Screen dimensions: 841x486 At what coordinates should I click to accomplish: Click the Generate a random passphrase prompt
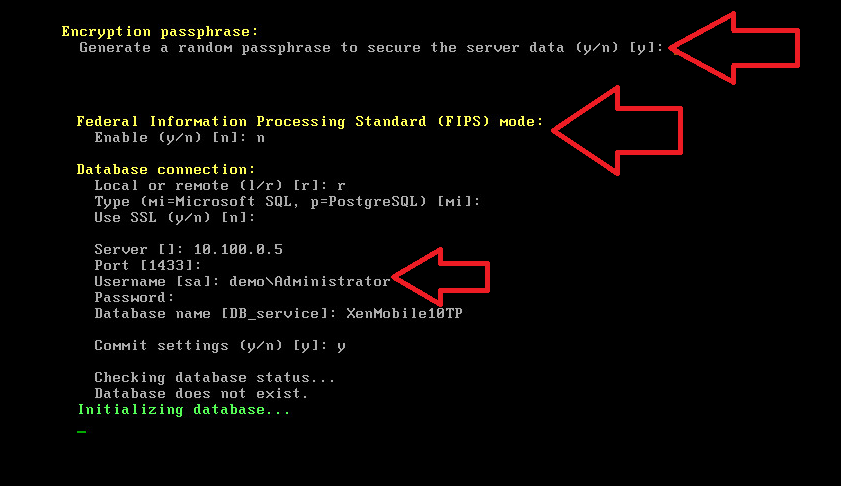(371, 48)
